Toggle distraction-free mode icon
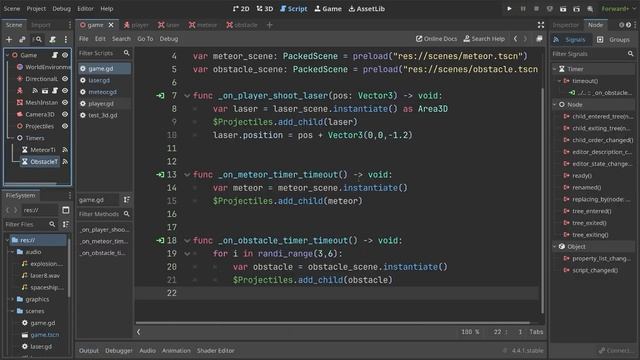 click(x=541, y=25)
